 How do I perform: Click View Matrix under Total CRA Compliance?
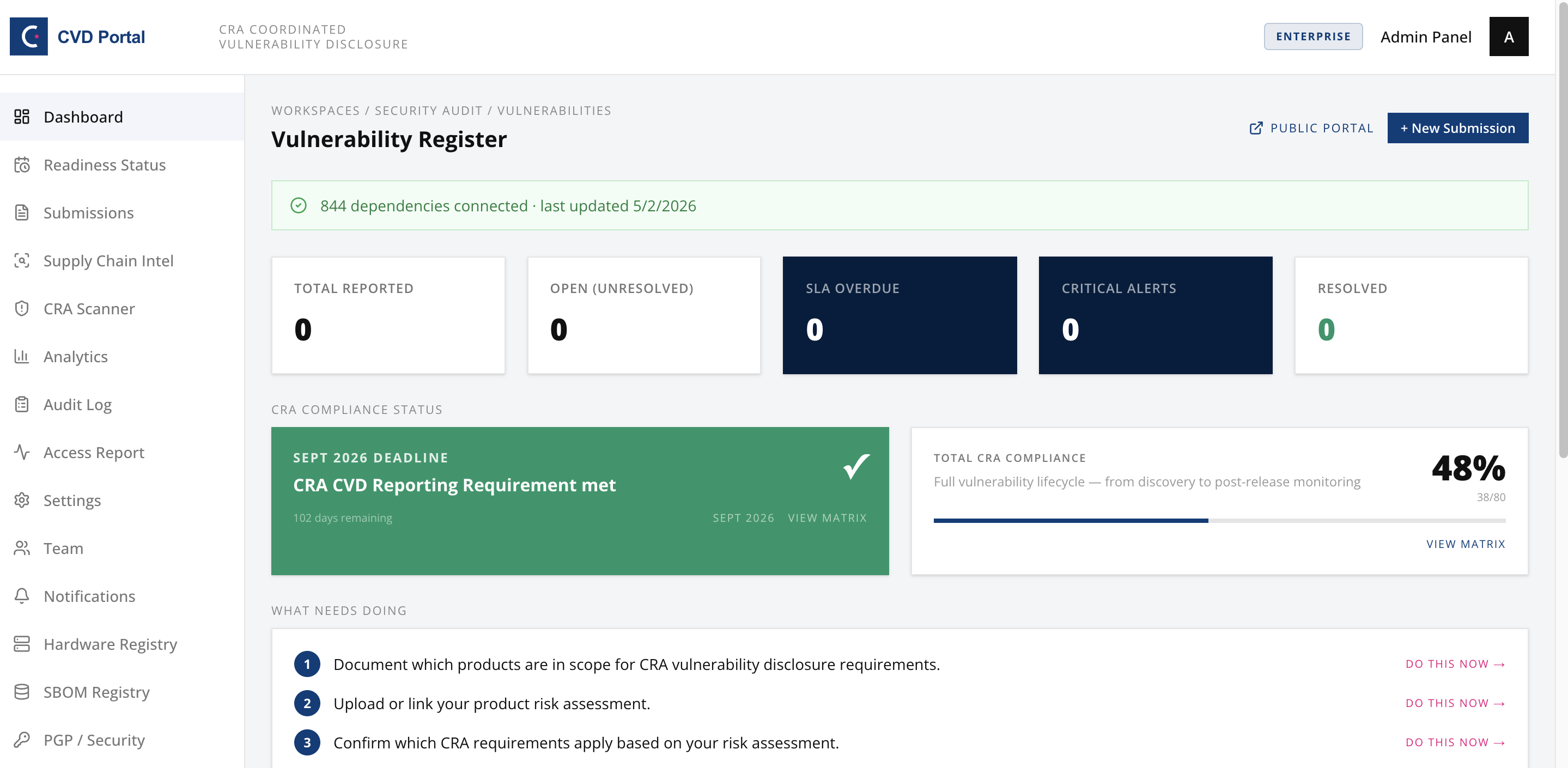(x=1465, y=544)
